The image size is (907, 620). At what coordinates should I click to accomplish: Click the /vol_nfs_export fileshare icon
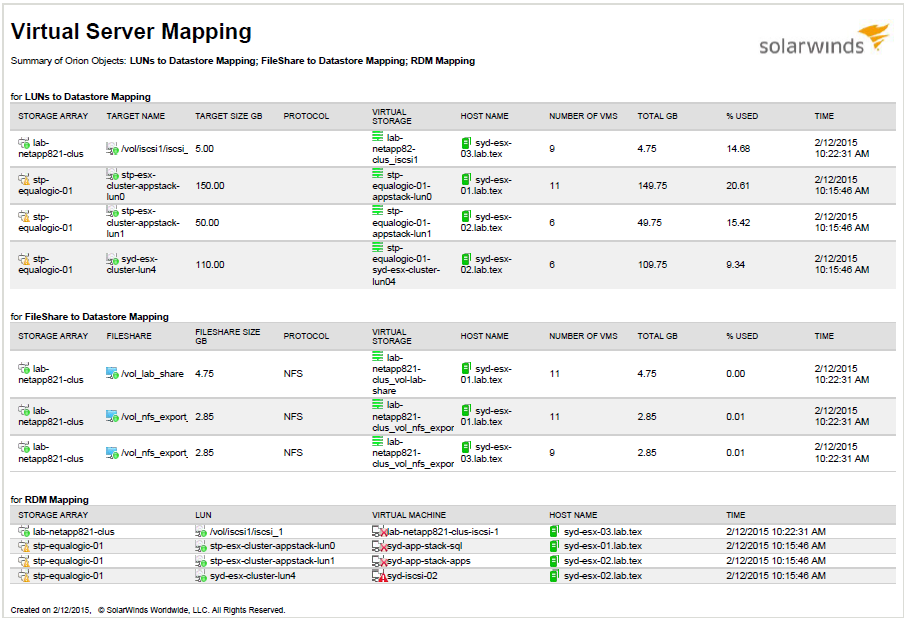(110, 414)
